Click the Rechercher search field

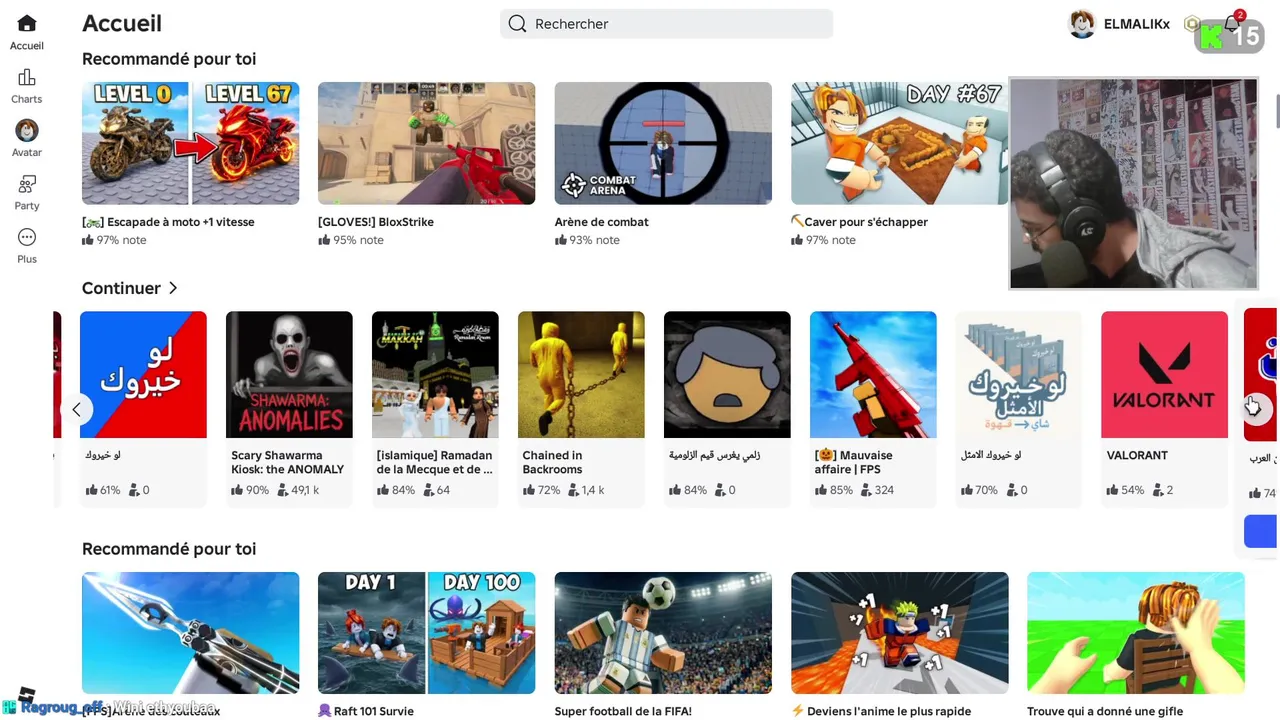[666, 24]
